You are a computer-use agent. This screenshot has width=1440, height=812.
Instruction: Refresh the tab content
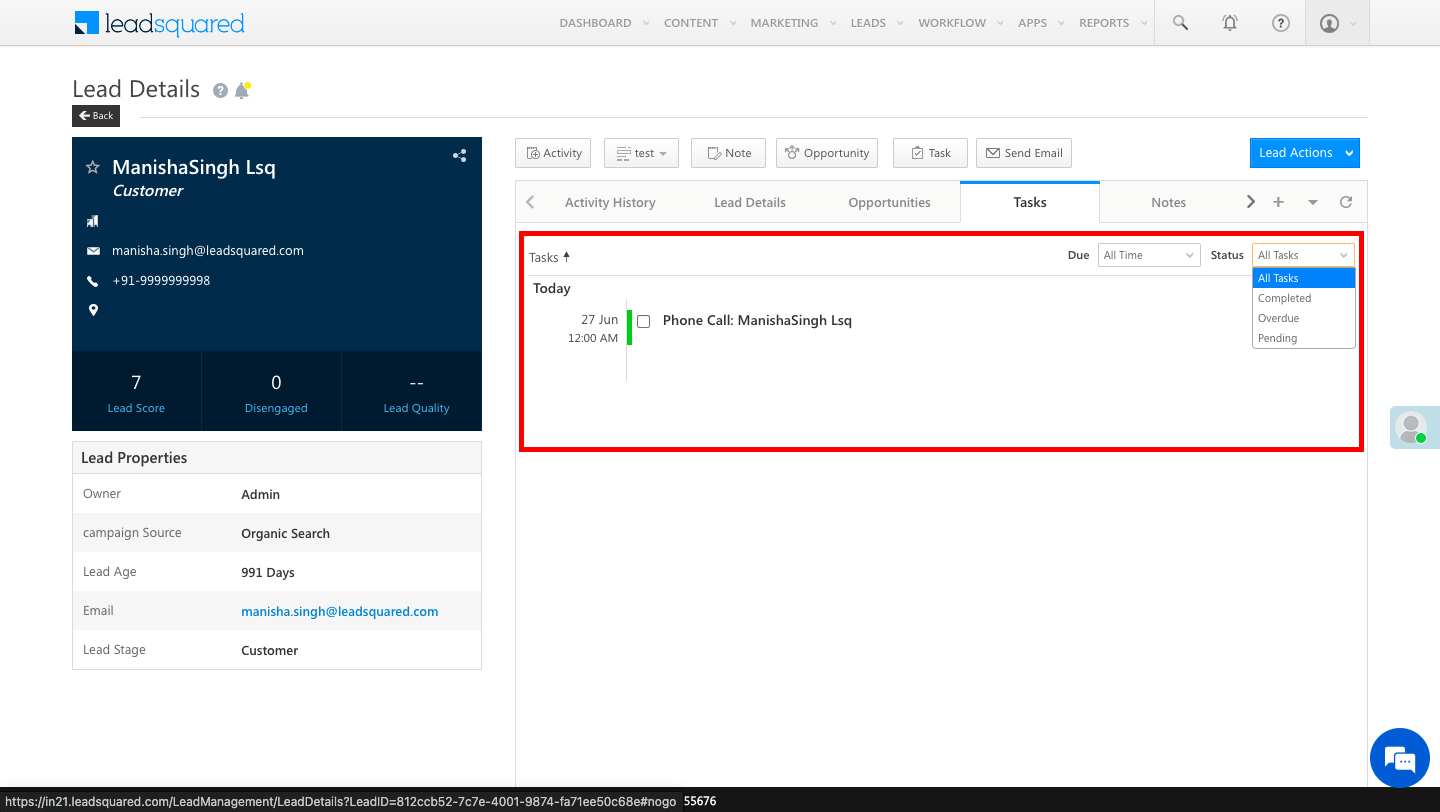(x=1346, y=202)
